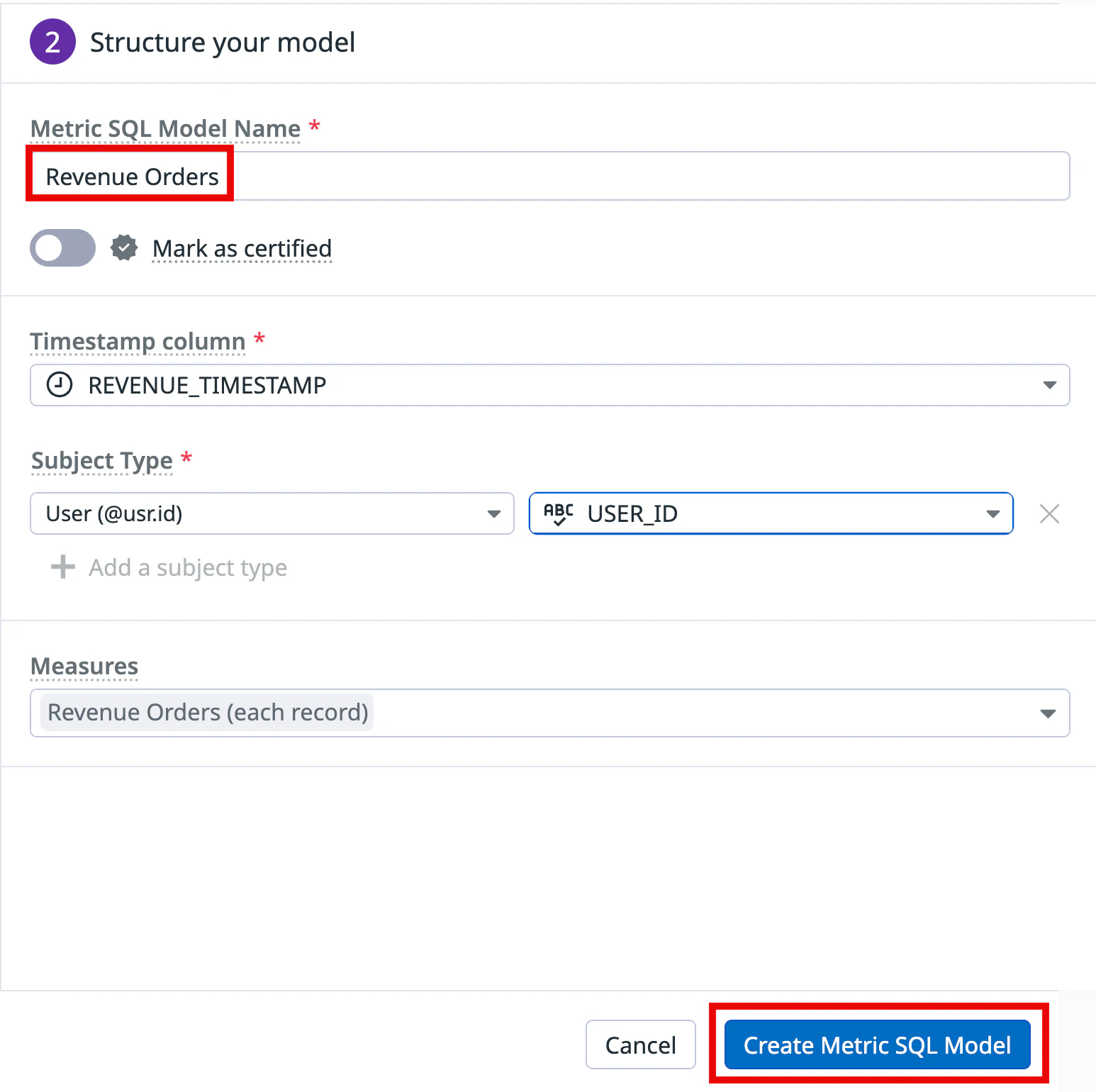
Task: Expand the USER_ID column dropdown
Action: (992, 514)
